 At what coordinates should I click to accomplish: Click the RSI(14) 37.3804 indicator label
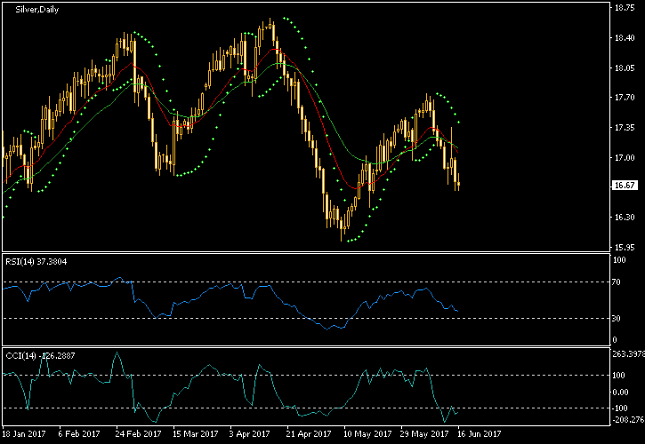point(36,262)
